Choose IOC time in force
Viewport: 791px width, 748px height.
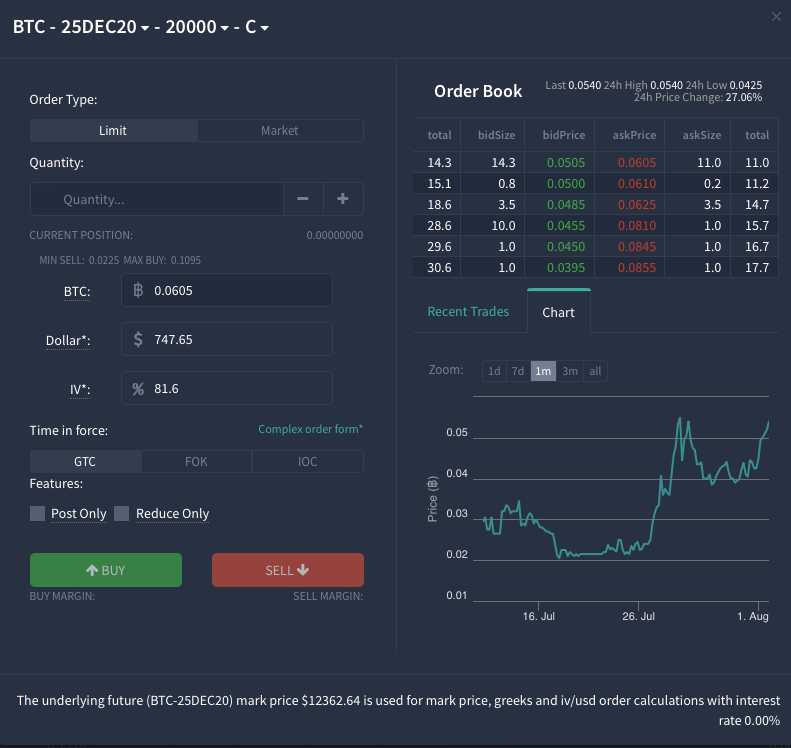point(307,462)
